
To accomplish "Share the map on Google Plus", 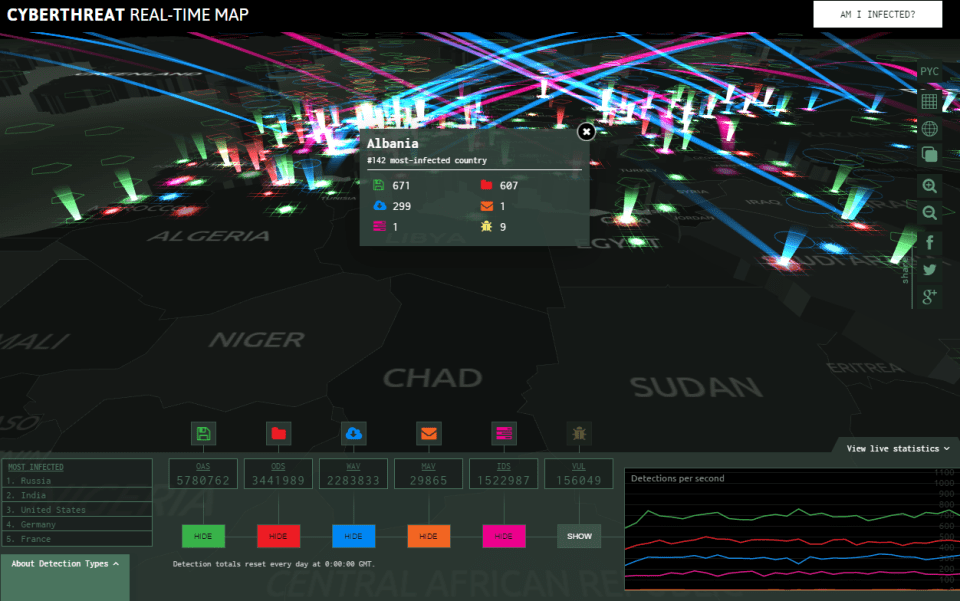I will [929, 295].
